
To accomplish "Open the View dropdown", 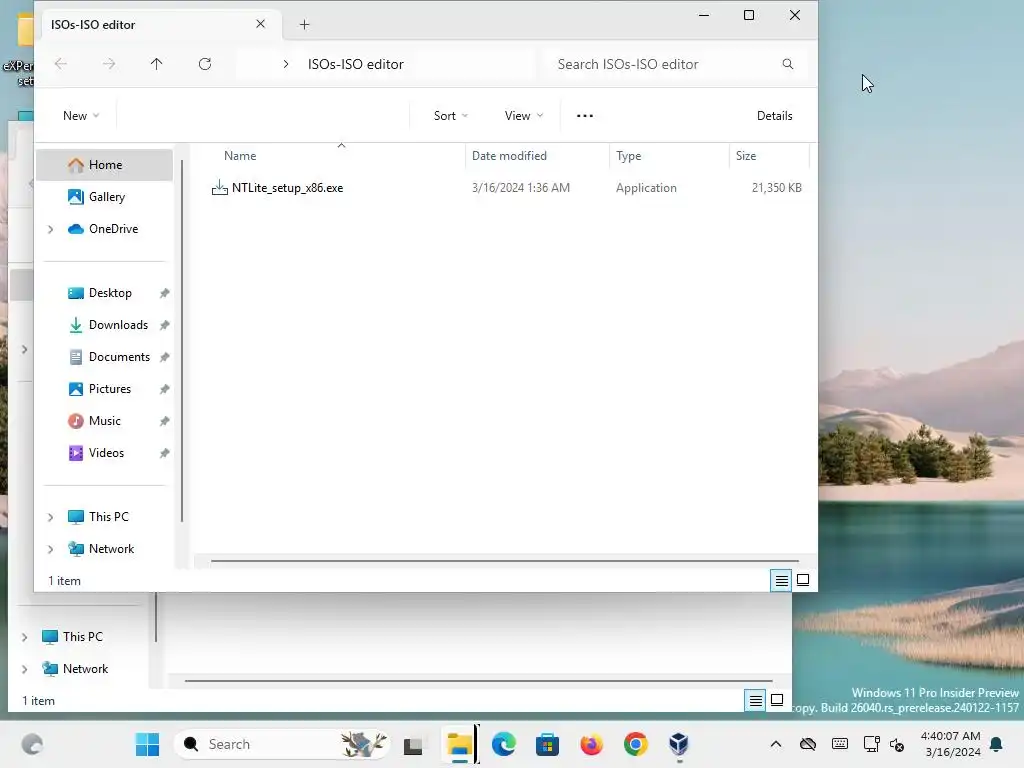I will point(524,116).
